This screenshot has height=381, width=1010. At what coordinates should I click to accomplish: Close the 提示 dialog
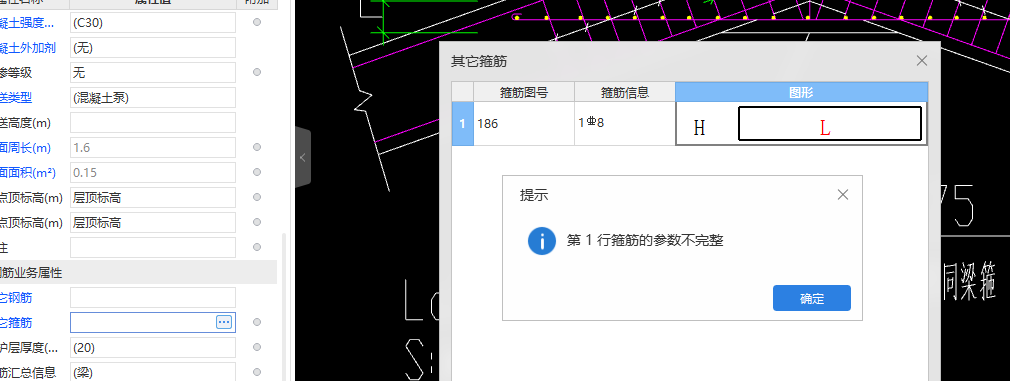point(843,195)
